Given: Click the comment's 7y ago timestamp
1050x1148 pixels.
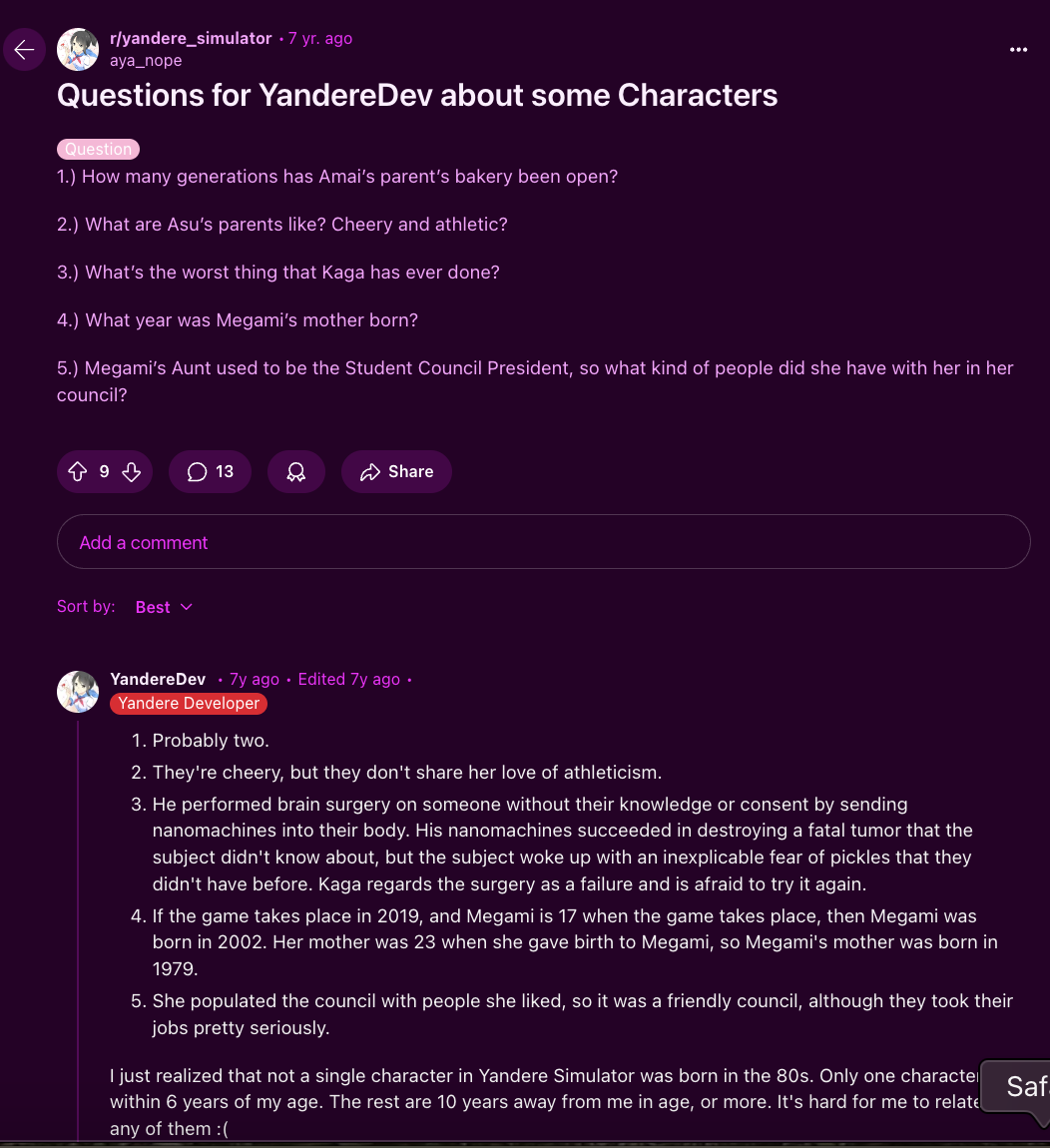Looking at the screenshot, I should [x=255, y=679].
